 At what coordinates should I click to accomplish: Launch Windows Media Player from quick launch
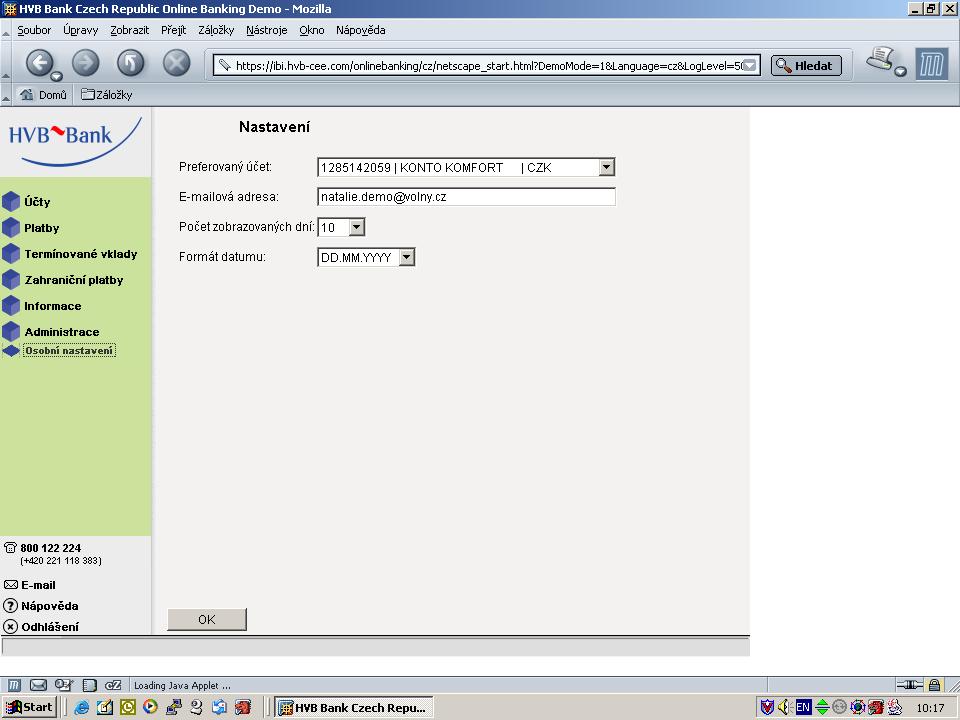click(149, 707)
